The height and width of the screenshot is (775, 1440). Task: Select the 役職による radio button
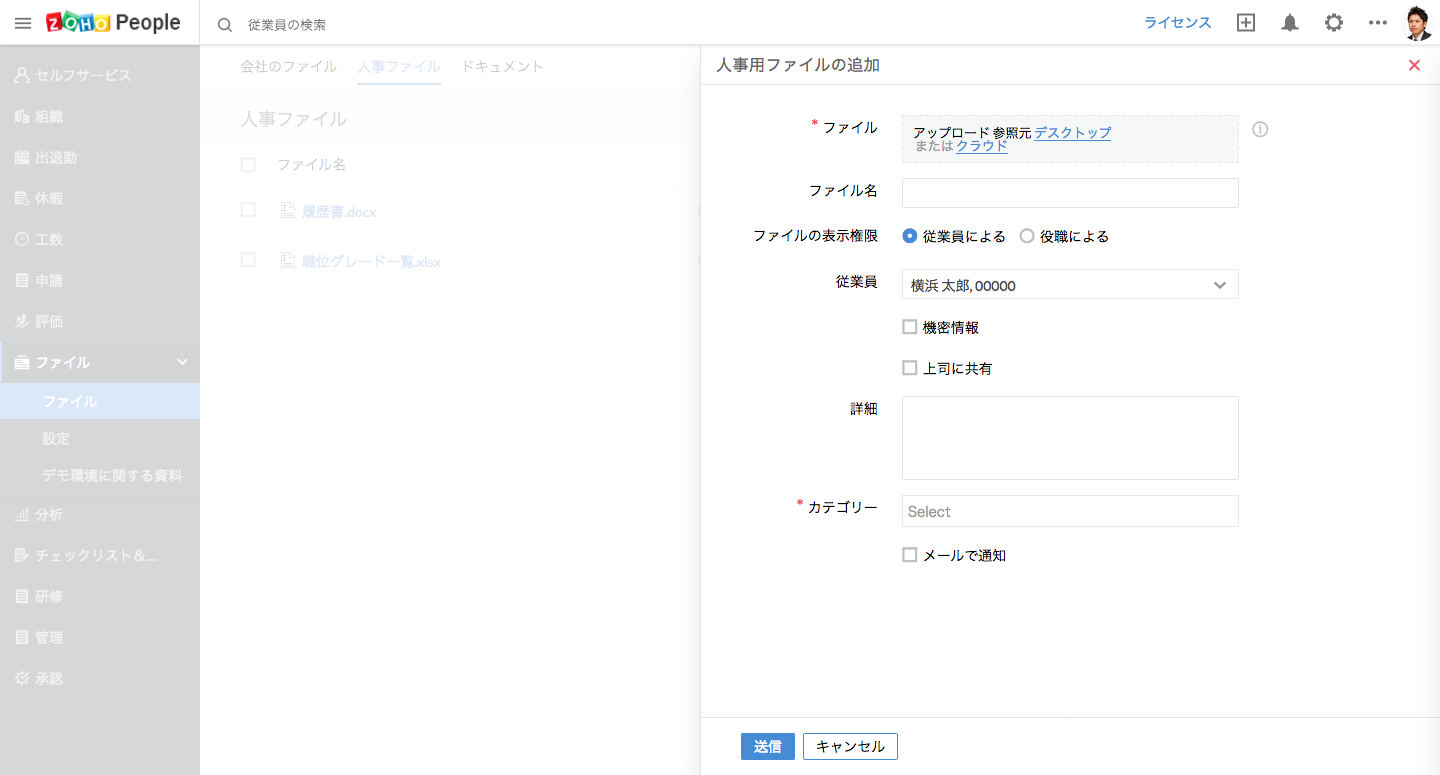click(1027, 237)
